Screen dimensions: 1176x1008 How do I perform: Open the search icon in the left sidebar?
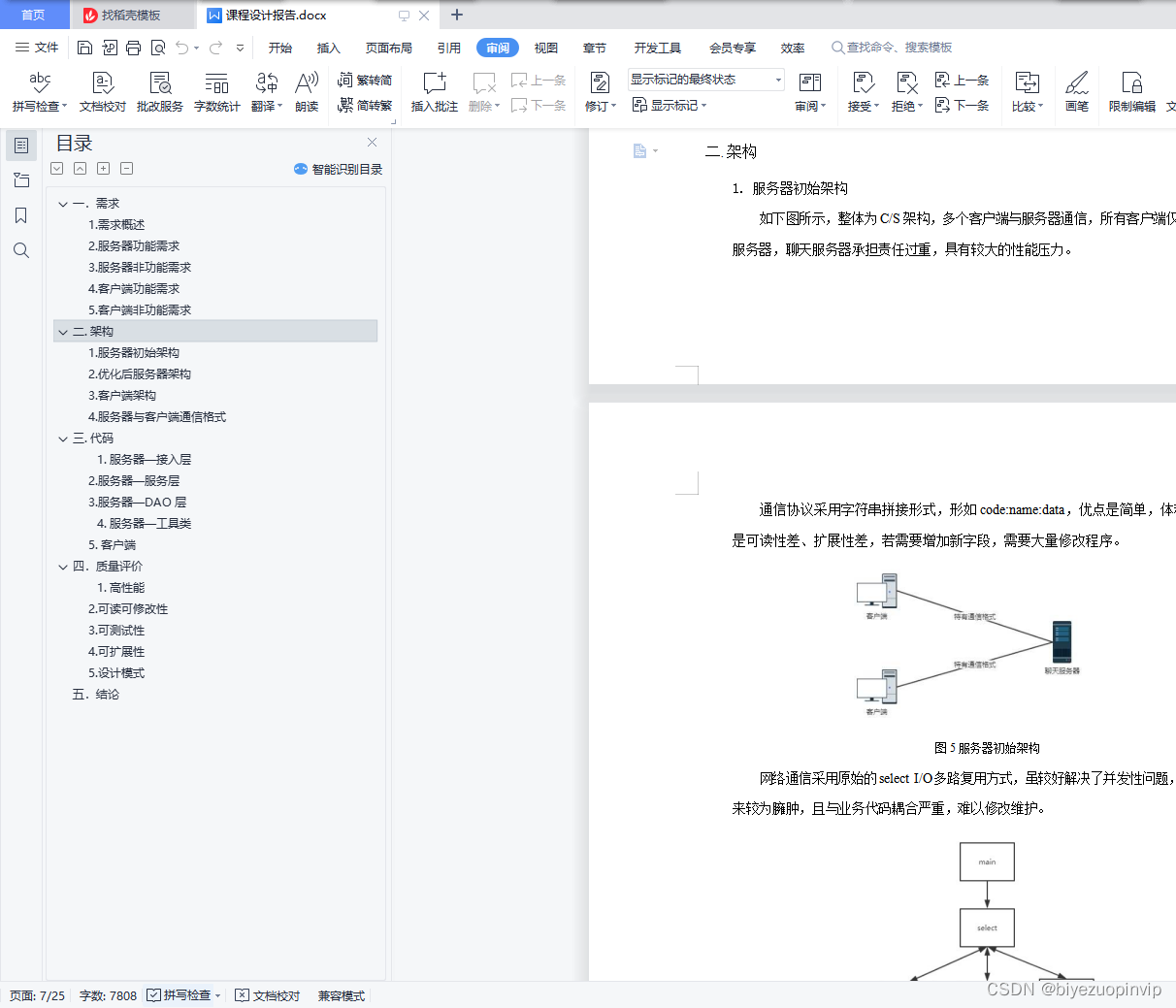tap(20, 250)
